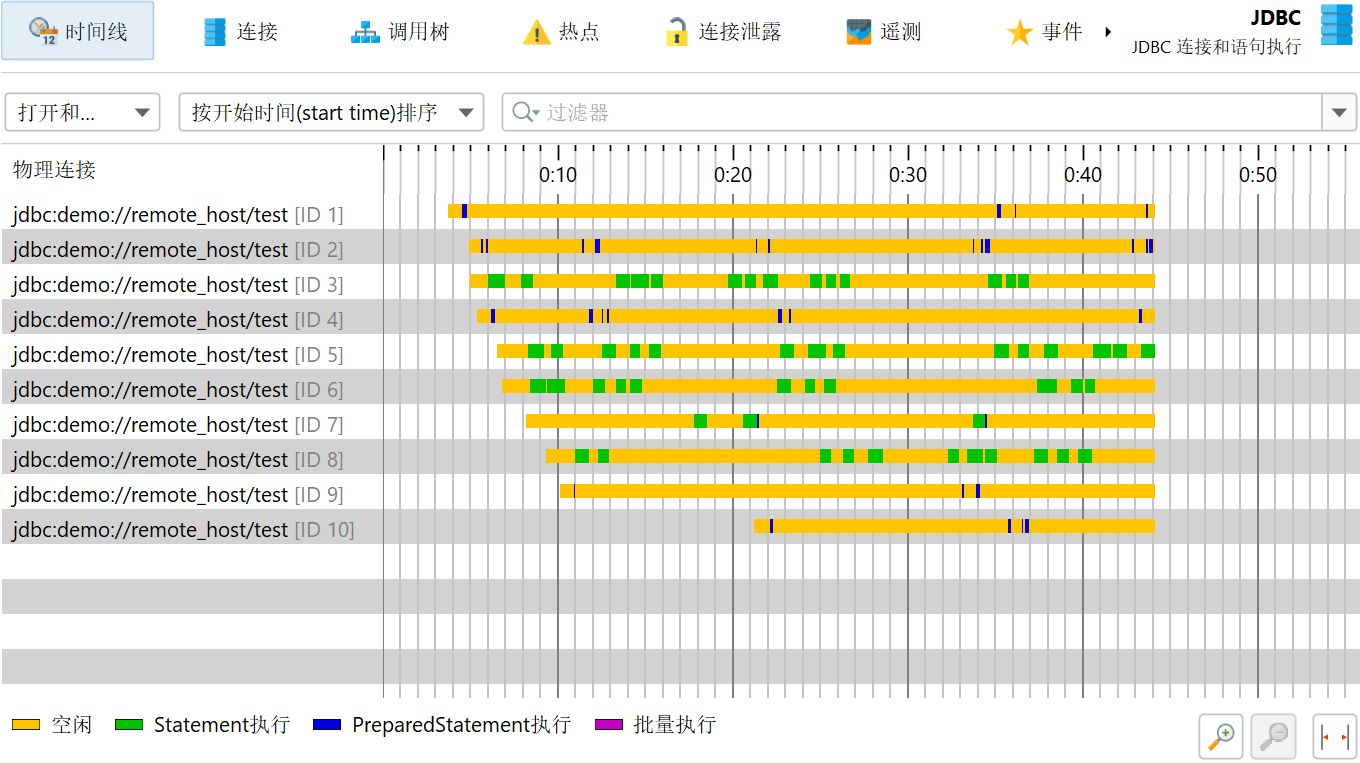1360x763 pixels.
Task: Click the 连接泄露 padlock icon
Action: pyautogui.click(x=677, y=32)
